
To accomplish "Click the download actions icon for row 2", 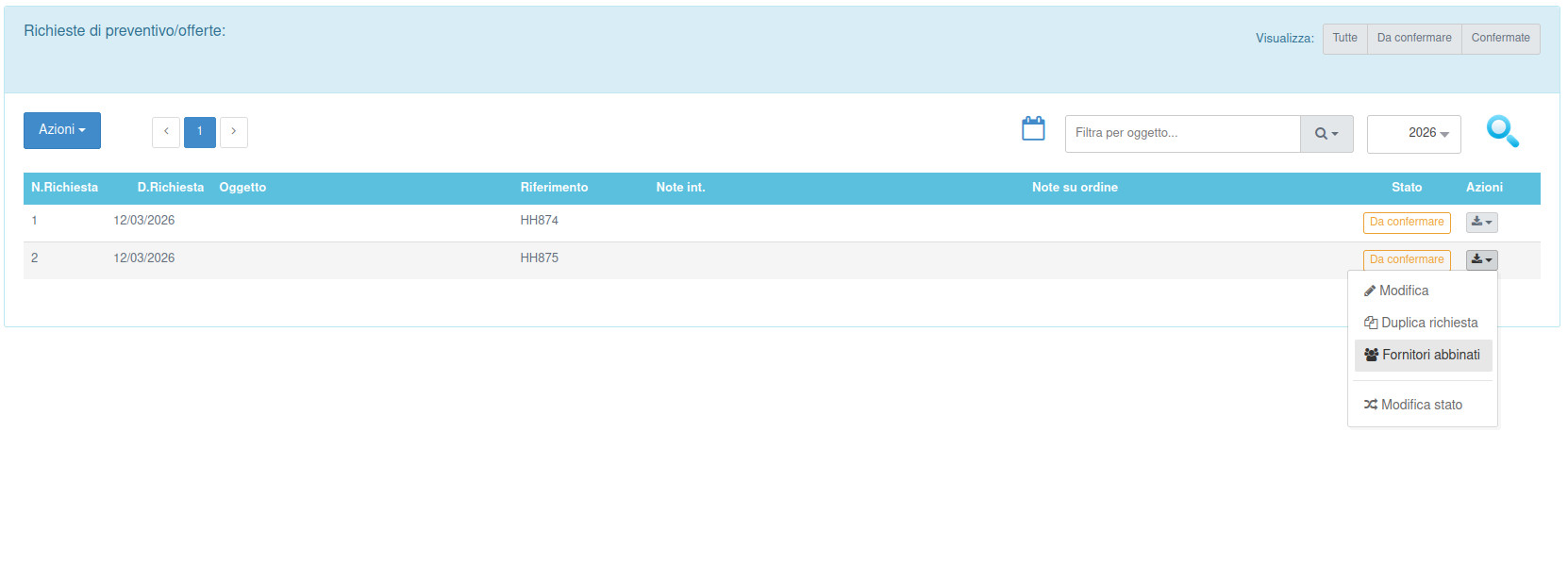I will click(x=1481, y=259).
